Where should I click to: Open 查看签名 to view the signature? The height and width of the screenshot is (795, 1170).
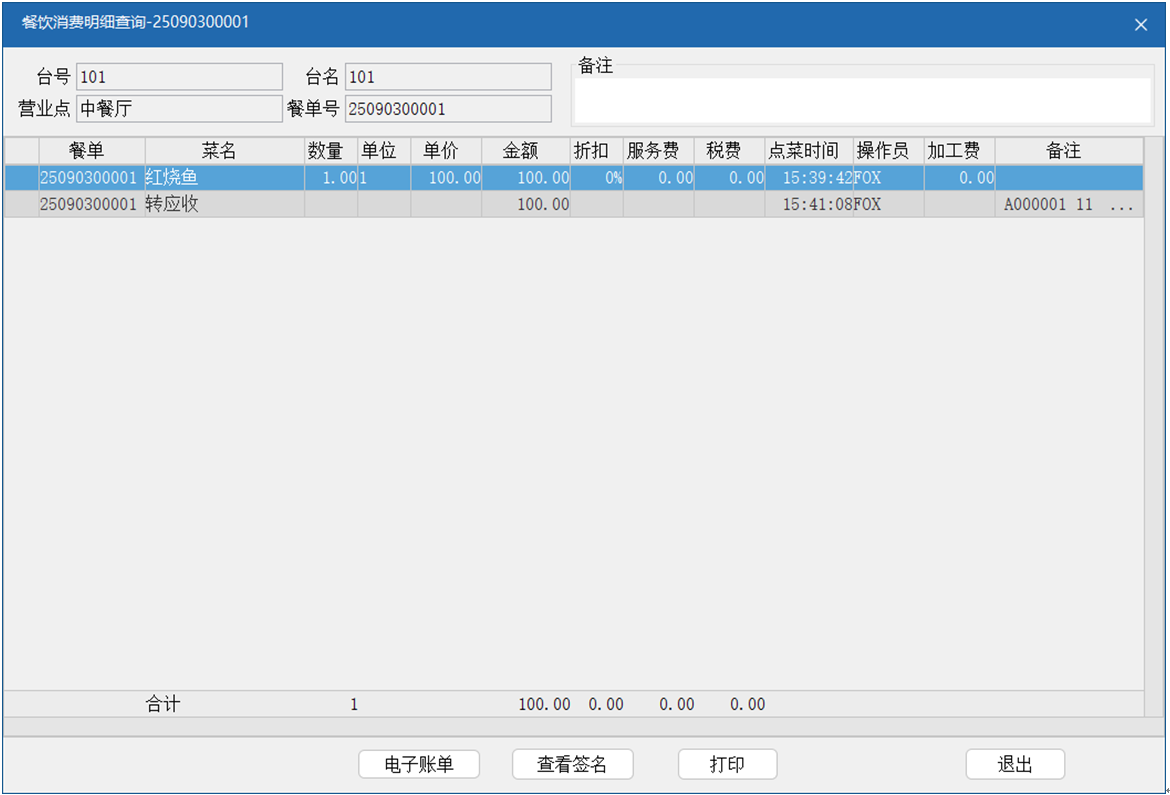[572, 765]
